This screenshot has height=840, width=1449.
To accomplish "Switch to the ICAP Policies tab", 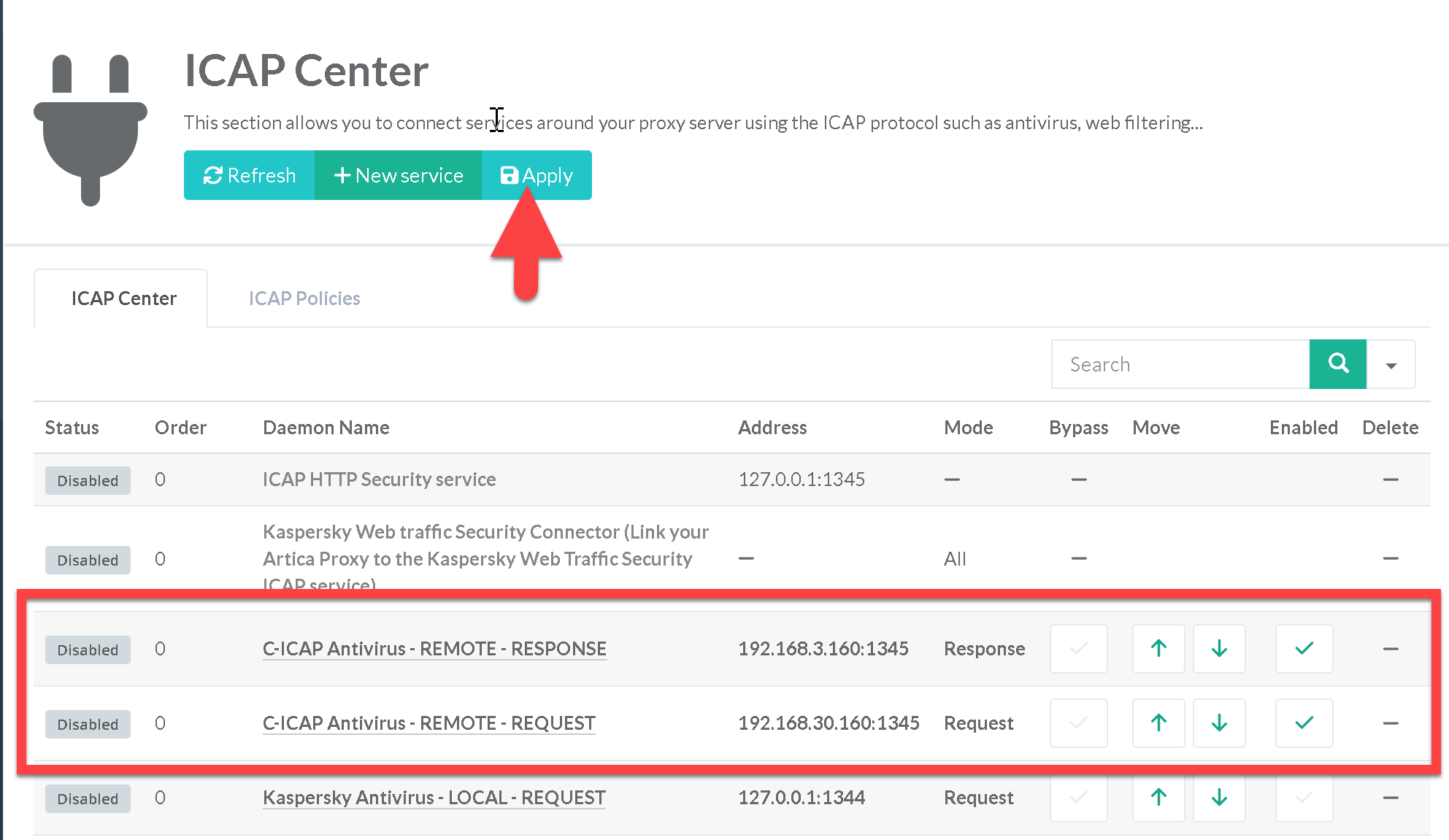I will [304, 298].
